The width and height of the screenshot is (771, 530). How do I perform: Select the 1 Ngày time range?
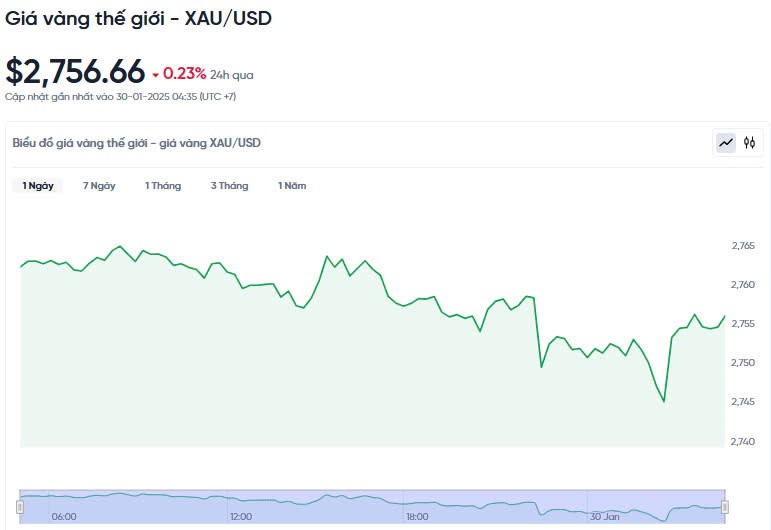pyautogui.click(x=38, y=186)
